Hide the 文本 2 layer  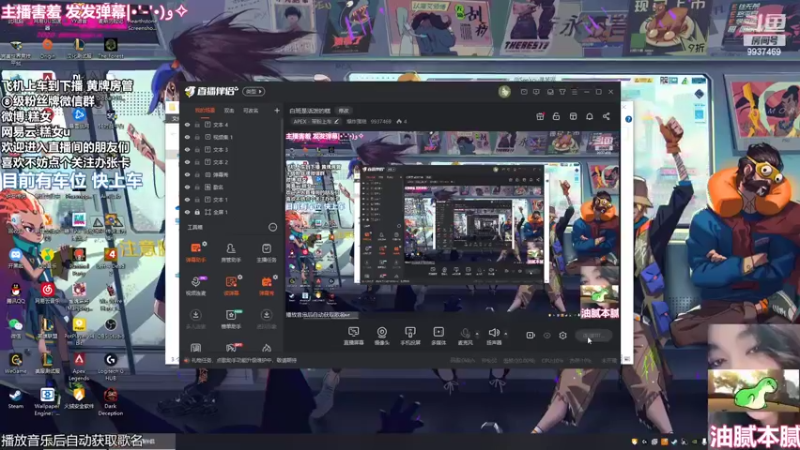point(187,162)
